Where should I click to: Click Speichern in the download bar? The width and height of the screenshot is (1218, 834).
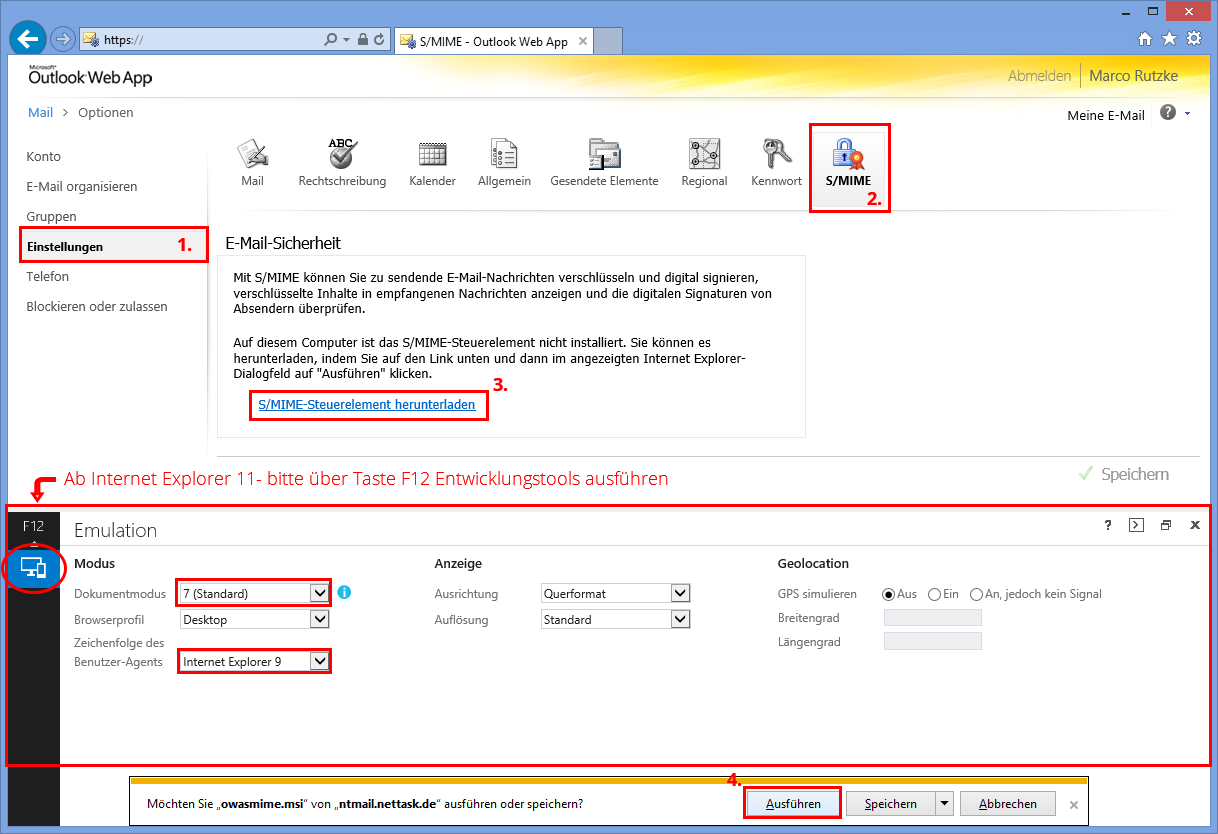coord(890,803)
